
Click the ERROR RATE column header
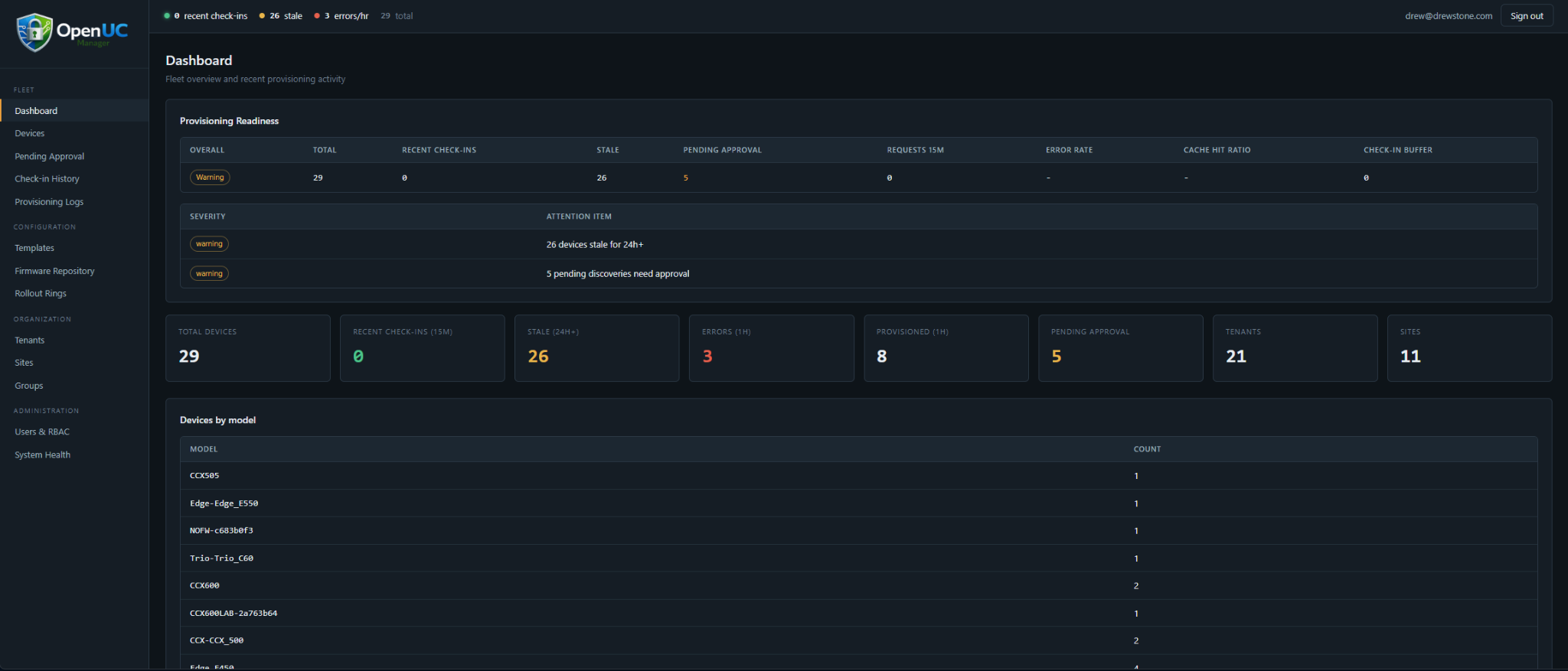pyautogui.click(x=1069, y=150)
